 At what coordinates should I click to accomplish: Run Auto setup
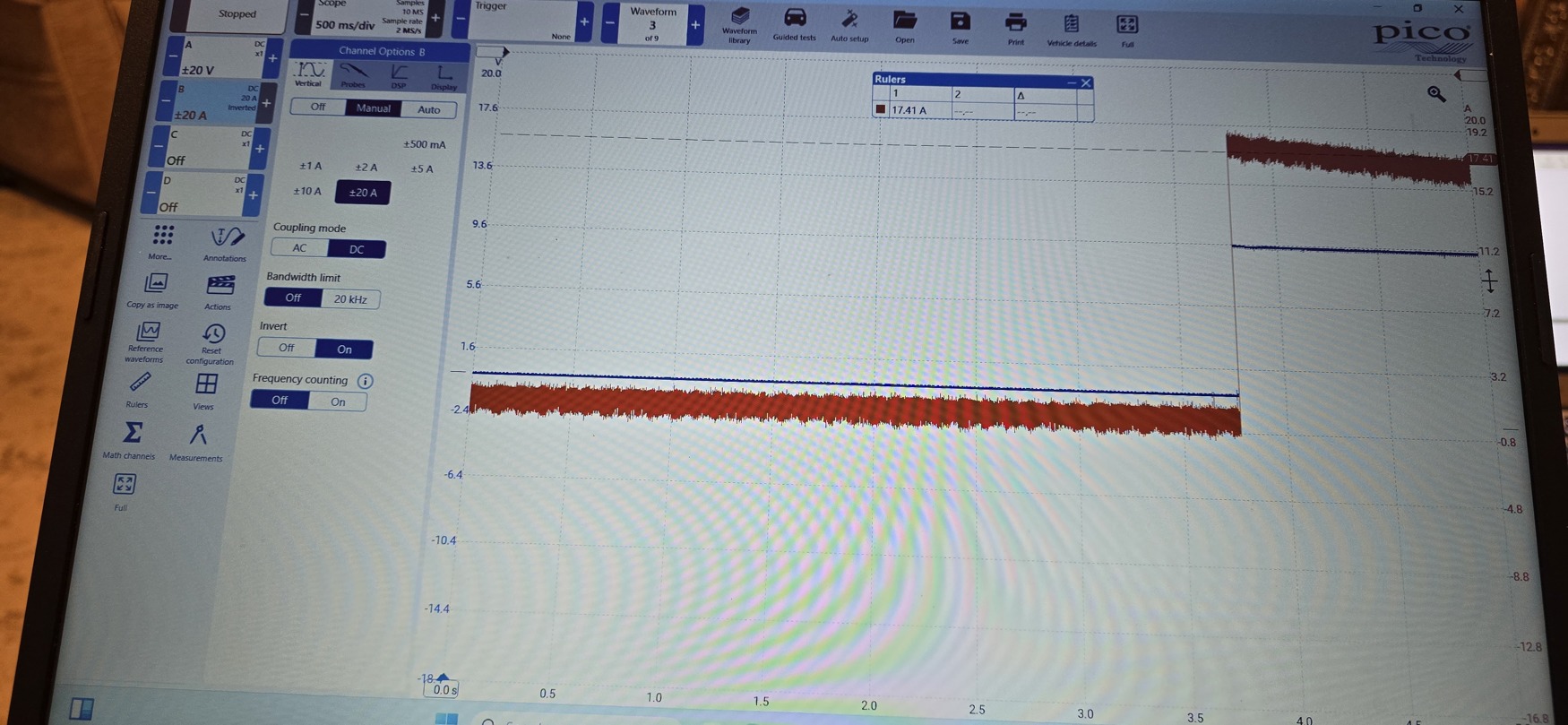(x=849, y=25)
